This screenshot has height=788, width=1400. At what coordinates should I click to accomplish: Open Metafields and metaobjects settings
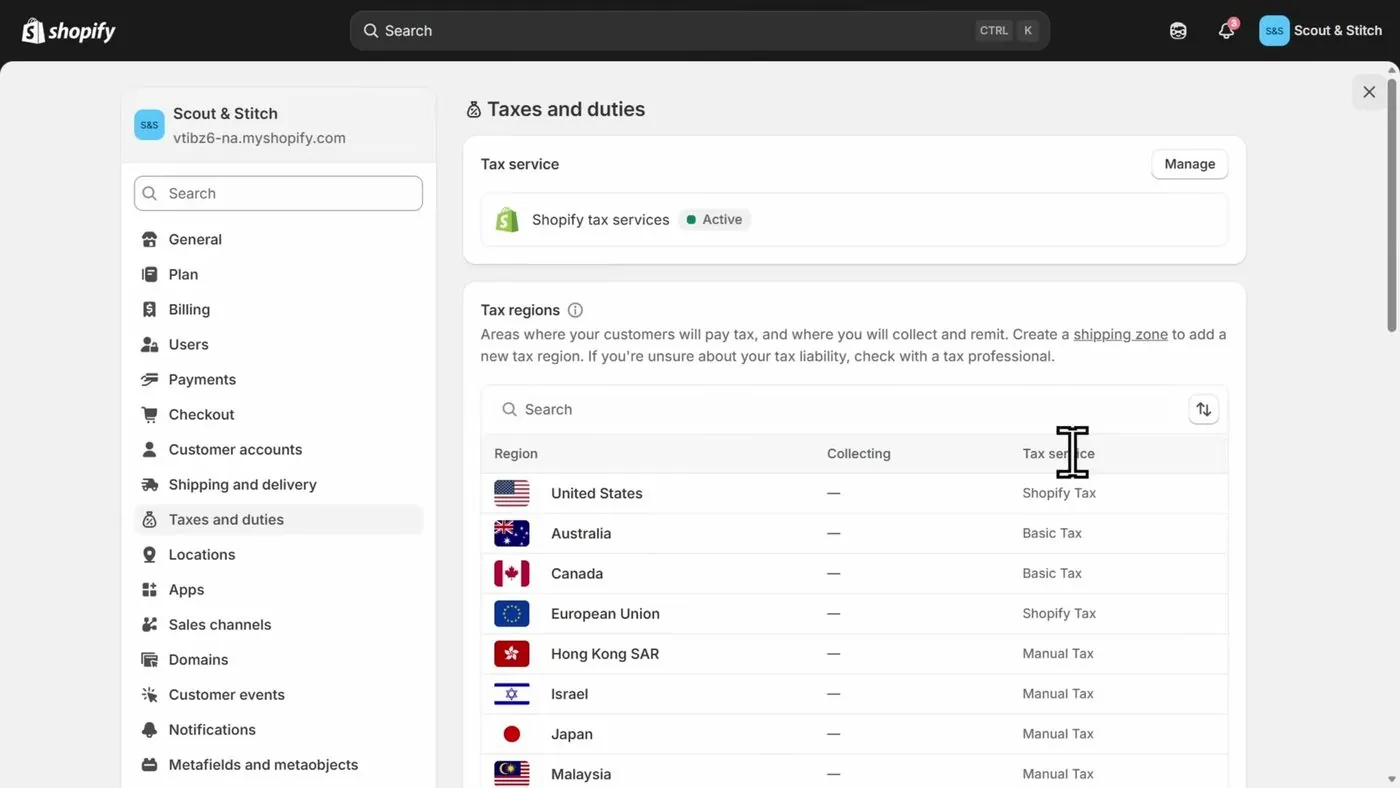coord(278,764)
